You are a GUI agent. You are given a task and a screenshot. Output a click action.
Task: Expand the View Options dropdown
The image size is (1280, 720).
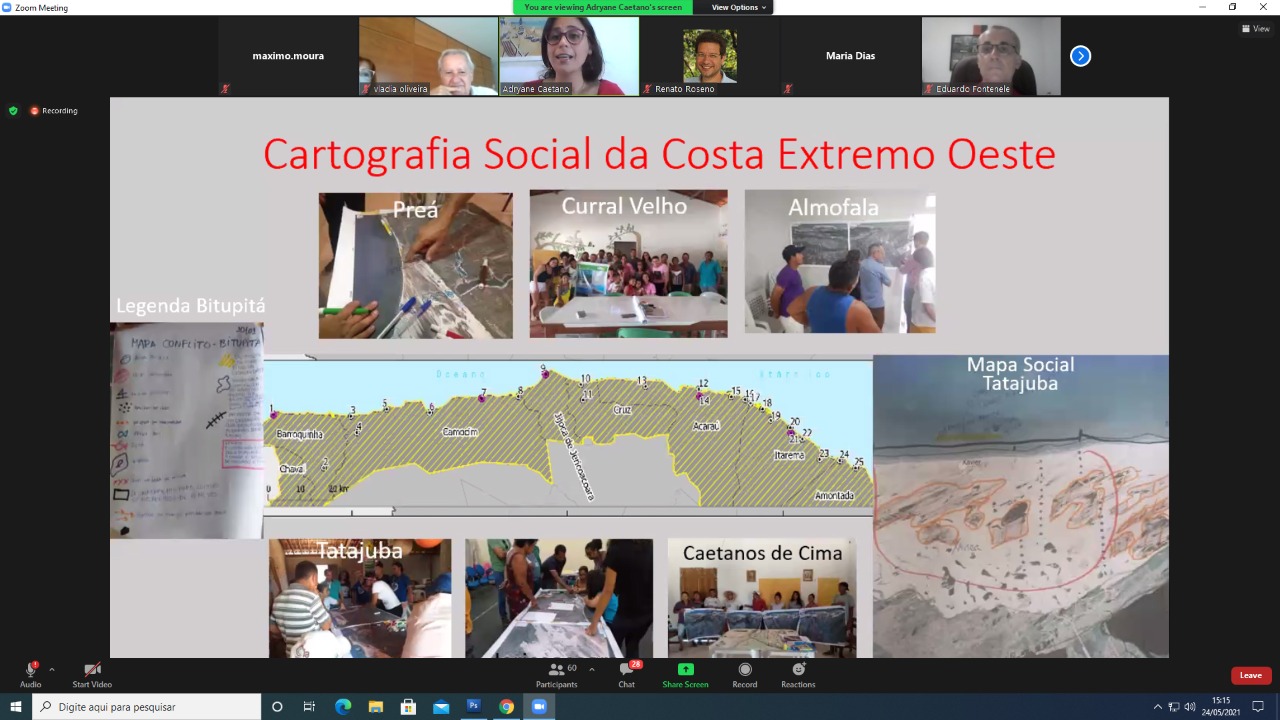point(739,7)
